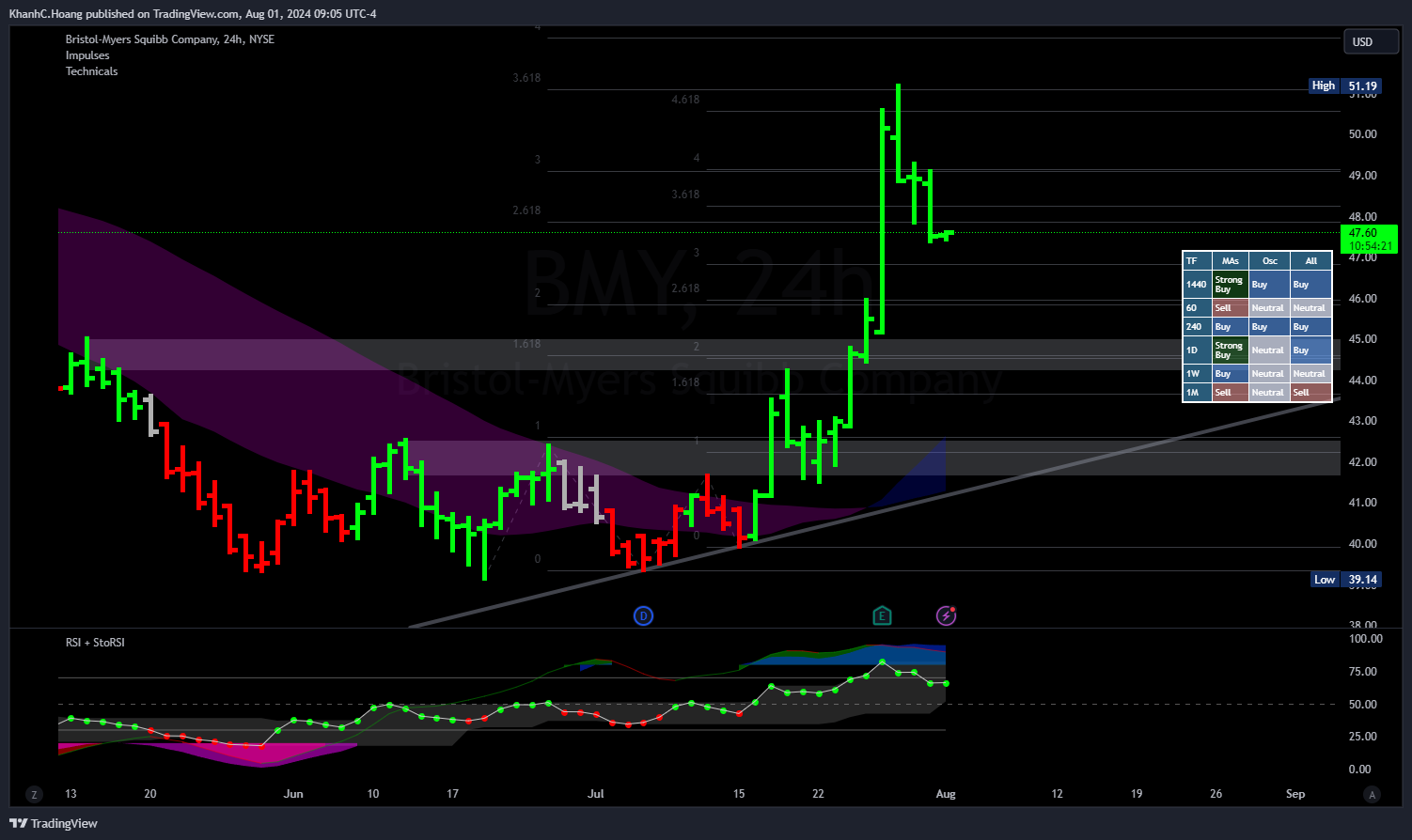Click Strong Buy in the 1D row
This screenshot has width=1412, height=840.
pos(1230,350)
